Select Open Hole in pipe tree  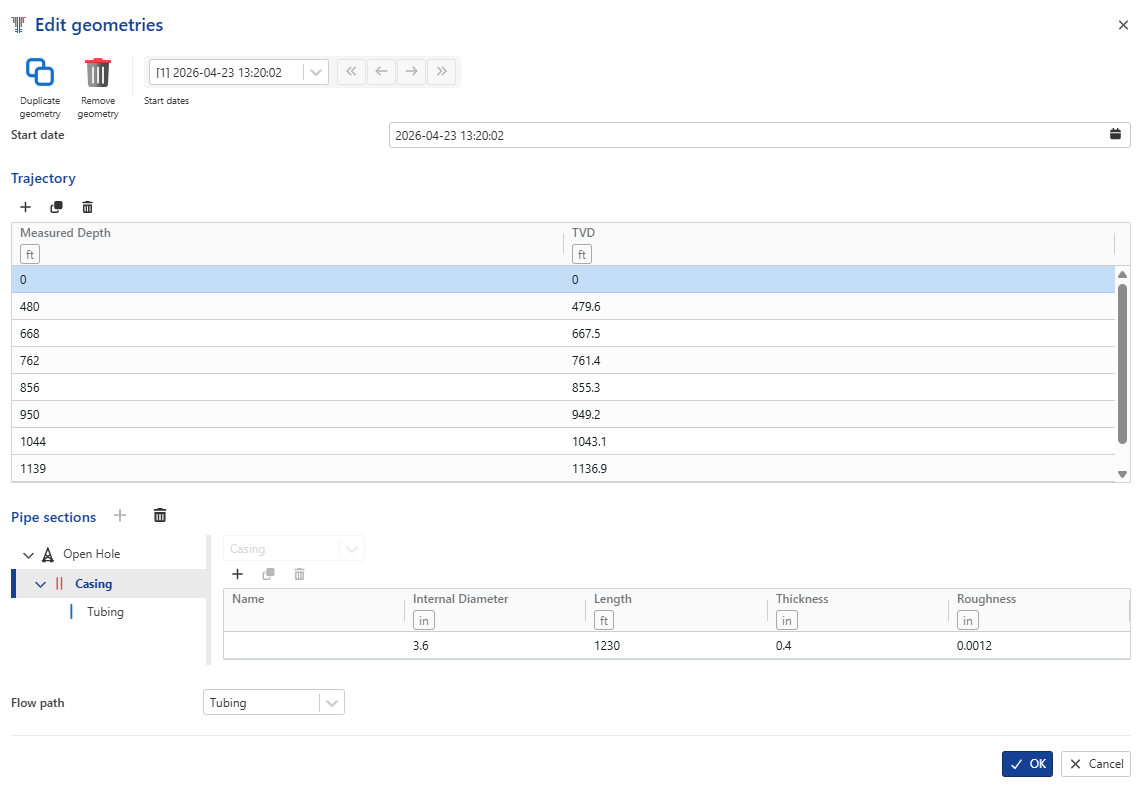pyautogui.click(x=91, y=554)
